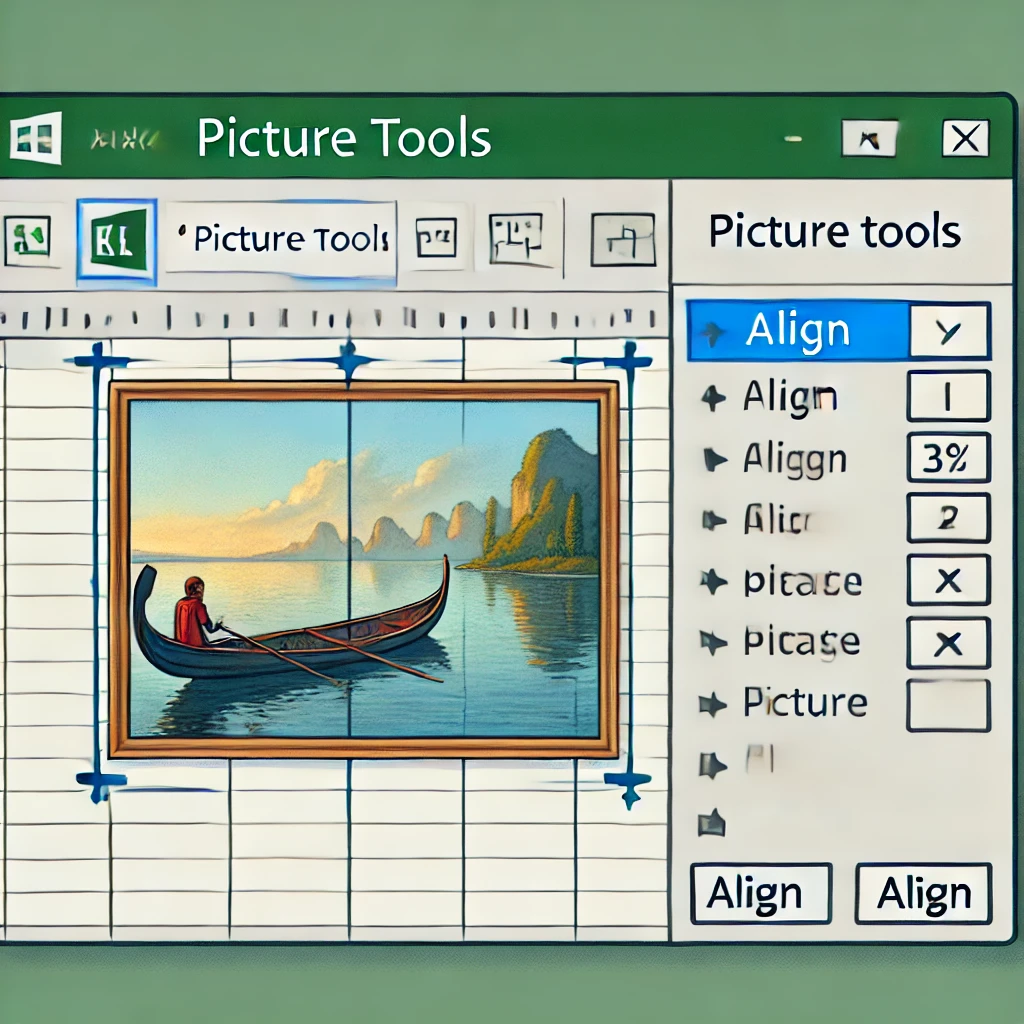Click the restore window button in title bar
1024x1024 pixels.
[869, 138]
